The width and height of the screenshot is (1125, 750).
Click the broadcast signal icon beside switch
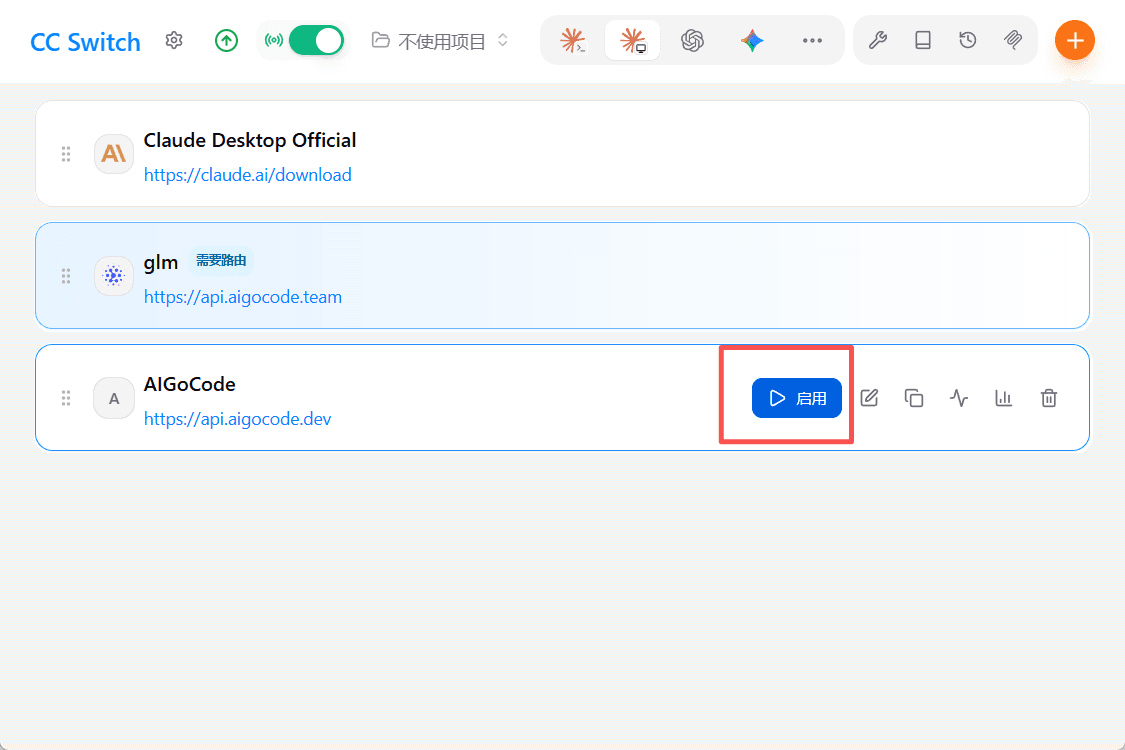pos(273,41)
